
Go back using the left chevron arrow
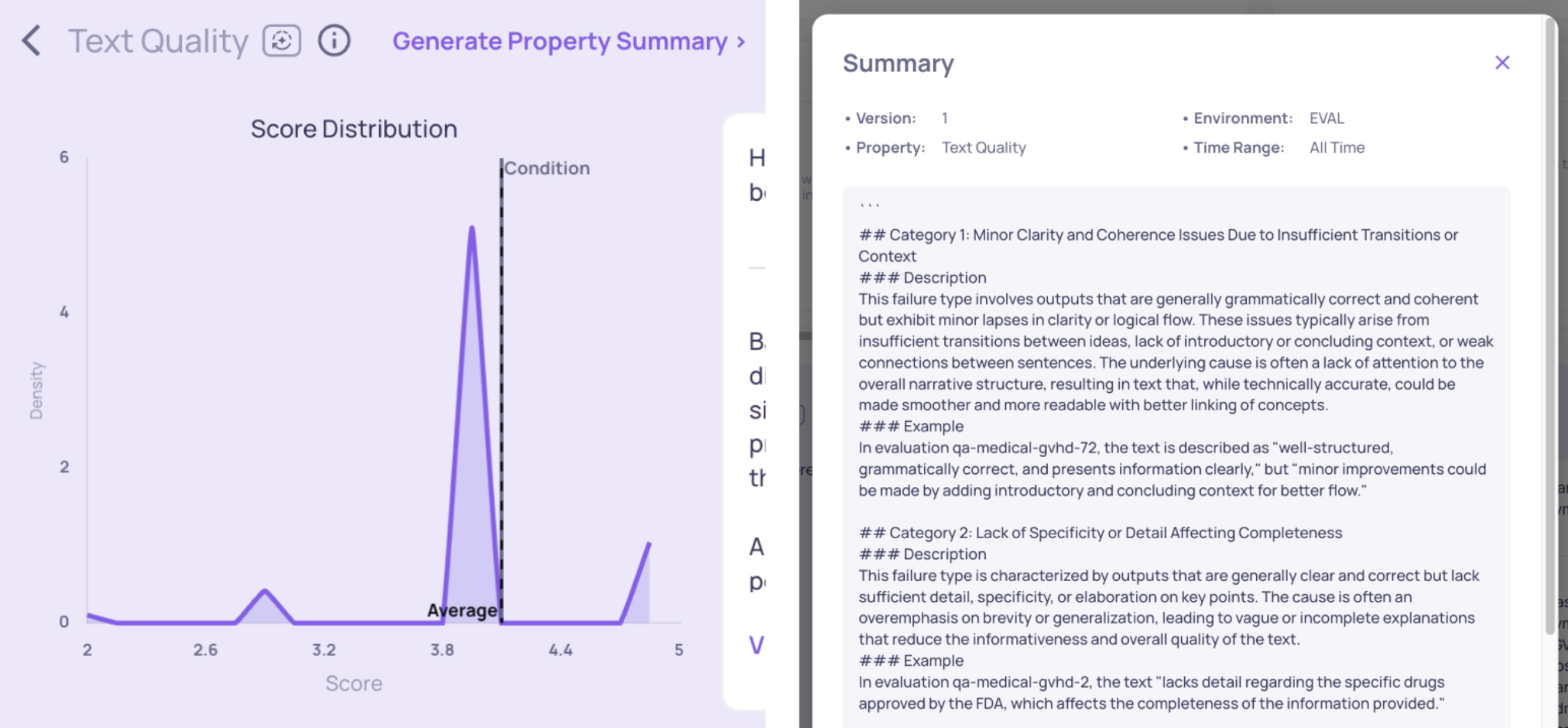pyautogui.click(x=31, y=41)
